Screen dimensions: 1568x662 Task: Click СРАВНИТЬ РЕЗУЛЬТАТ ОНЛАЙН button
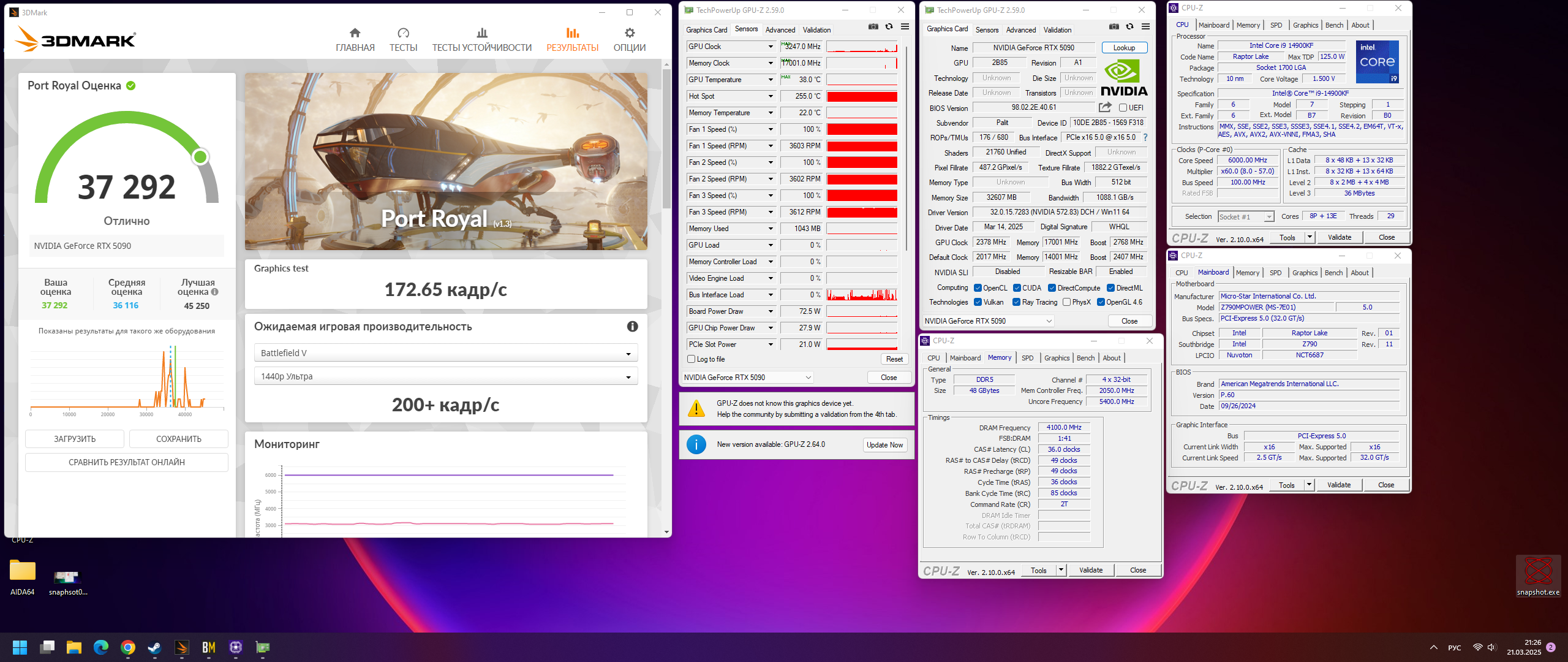(x=127, y=462)
